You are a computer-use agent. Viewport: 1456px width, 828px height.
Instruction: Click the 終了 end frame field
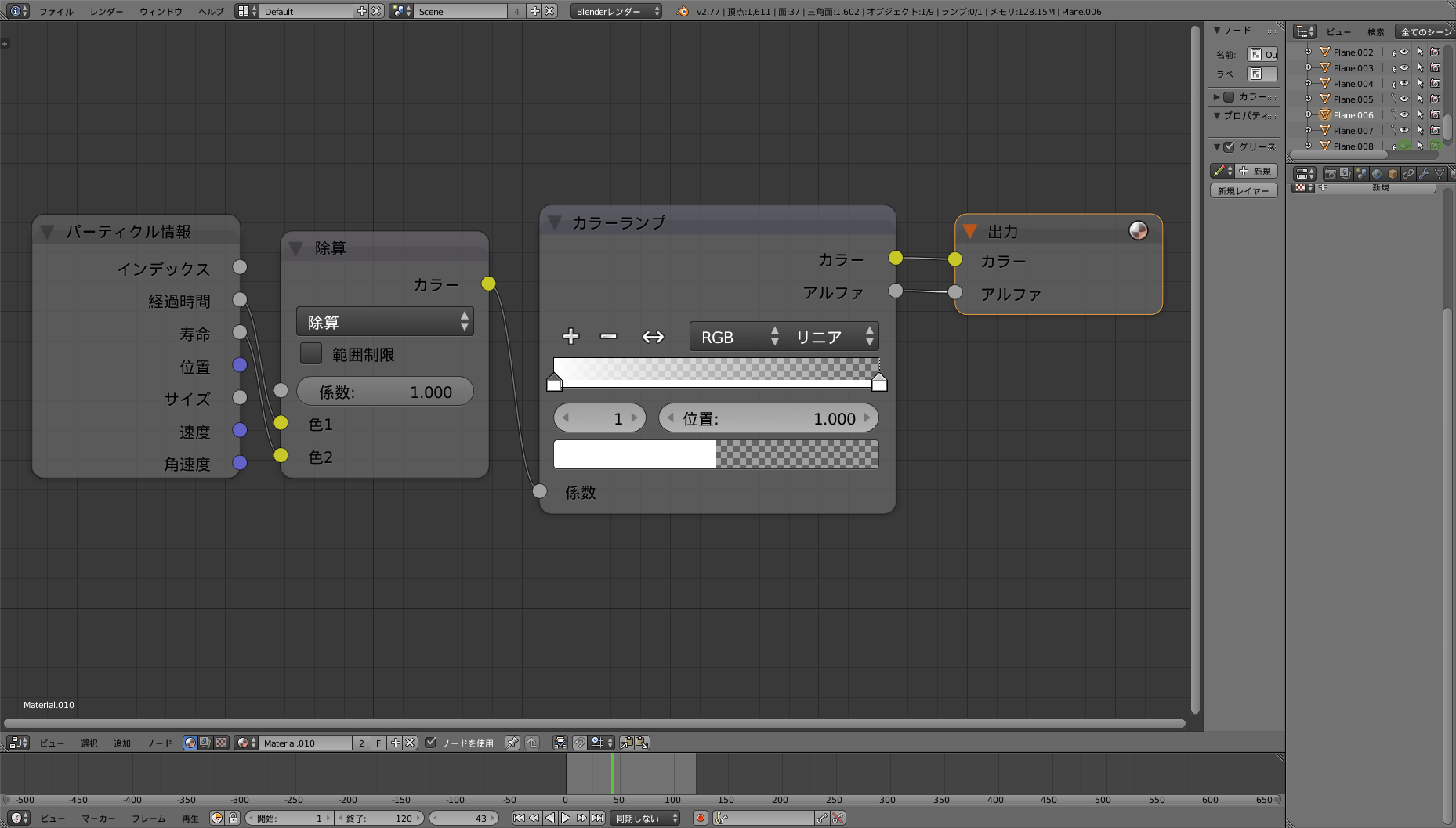(x=379, y=818)
